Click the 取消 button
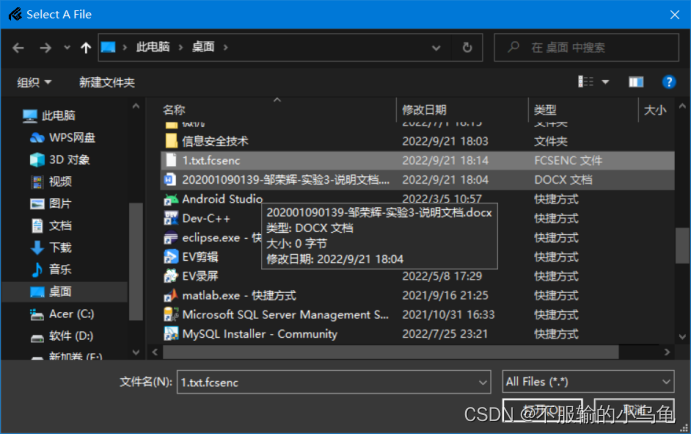692x434 pixels. 634,410
